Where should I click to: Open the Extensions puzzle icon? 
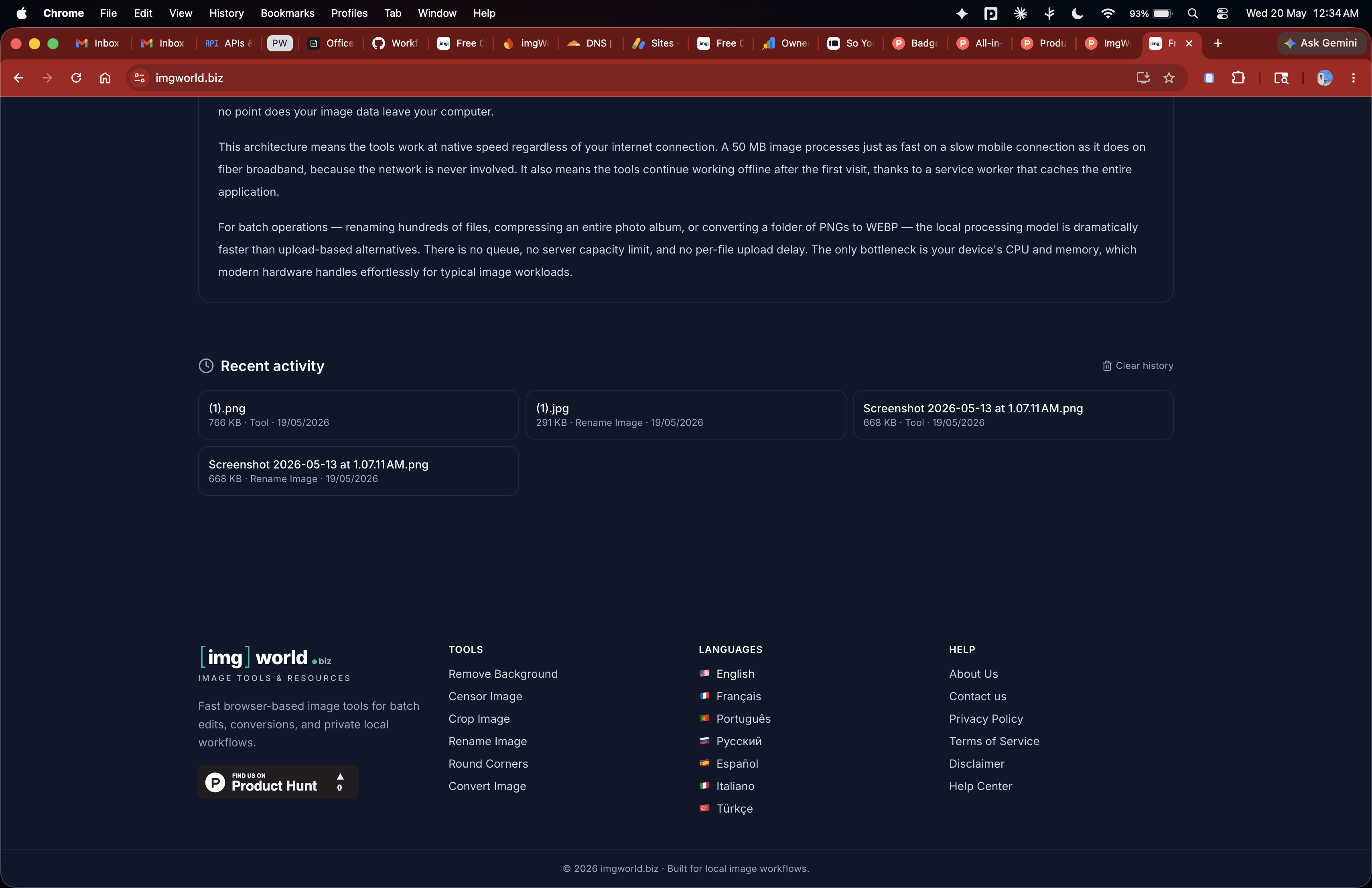pos(1238,78)
